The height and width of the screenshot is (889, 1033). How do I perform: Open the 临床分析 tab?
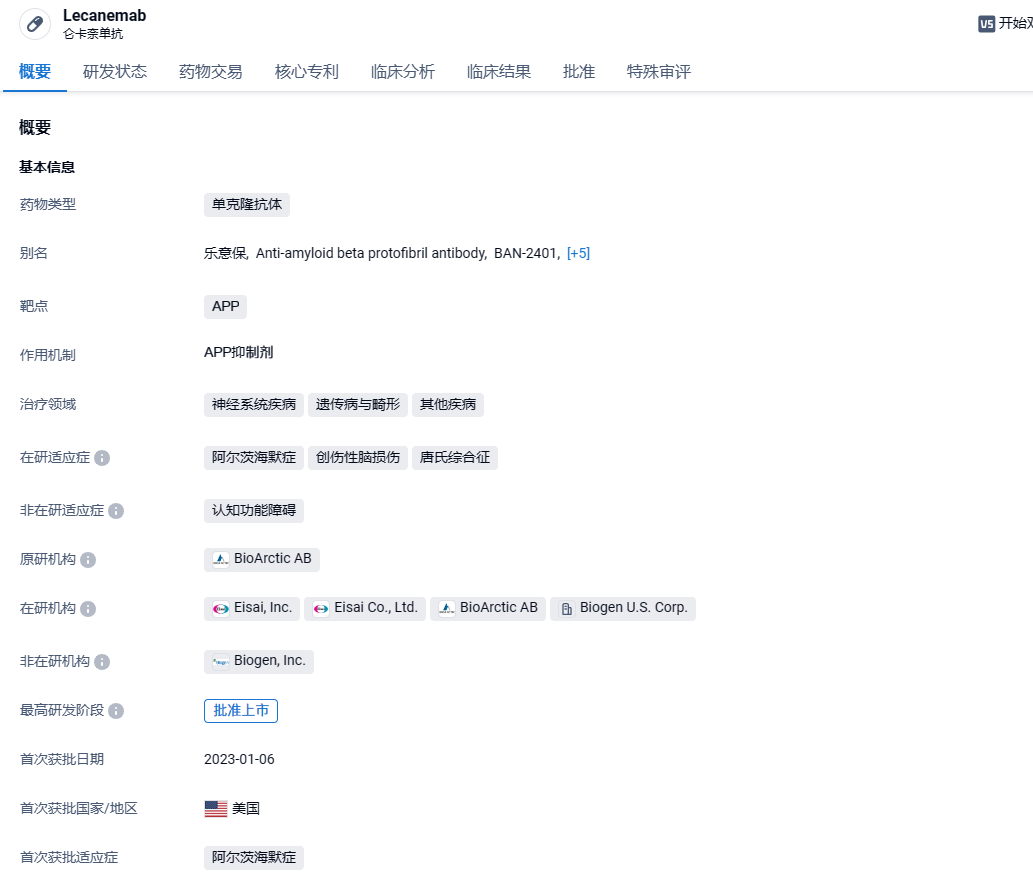click(x=403, y=71)
